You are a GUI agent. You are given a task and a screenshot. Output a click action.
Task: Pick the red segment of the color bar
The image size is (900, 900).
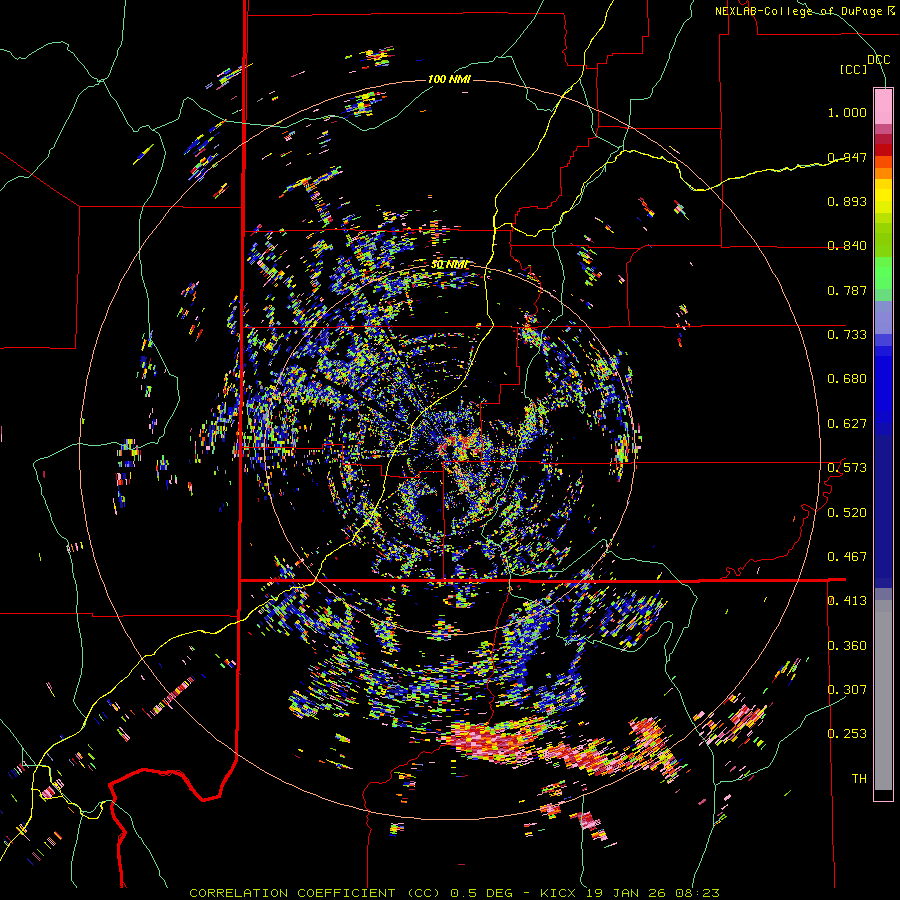click(883, 150)
